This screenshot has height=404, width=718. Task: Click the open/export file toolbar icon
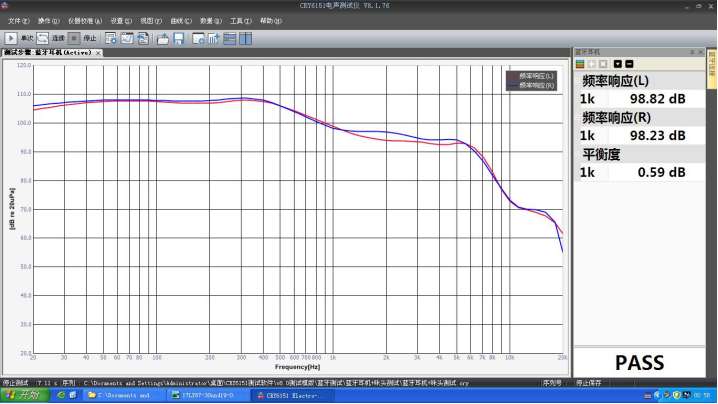[x=163, y=38]
